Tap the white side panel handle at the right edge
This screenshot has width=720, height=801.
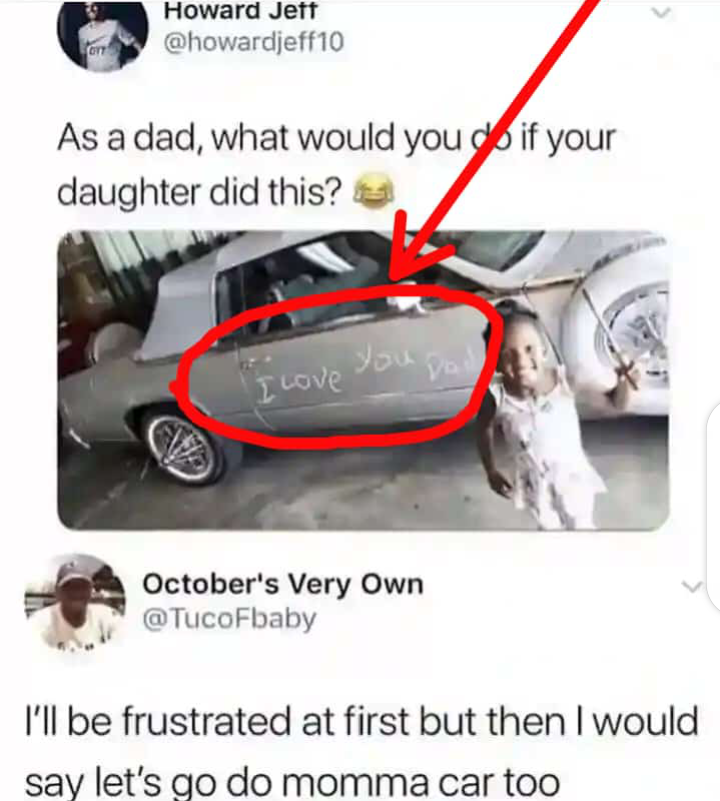[713, 506]
